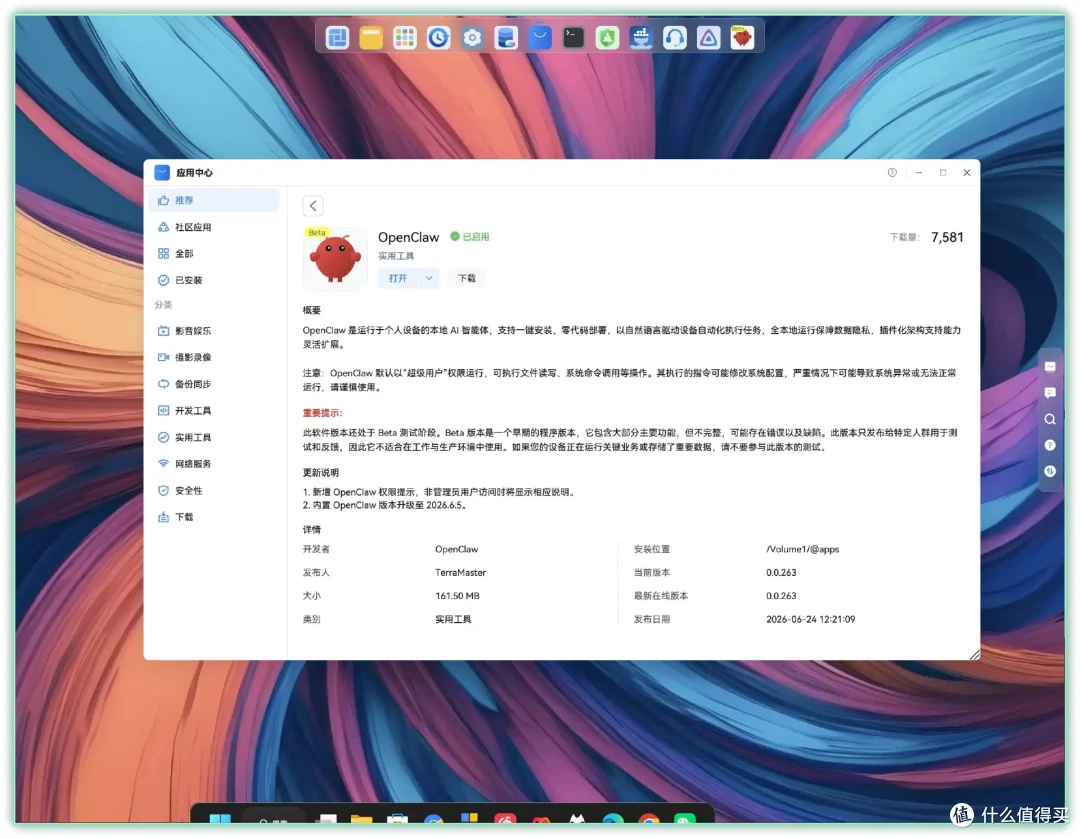Click the chat bubble icon in right side panel
Screen dimensions: 1080x838
coord(1050,392)
